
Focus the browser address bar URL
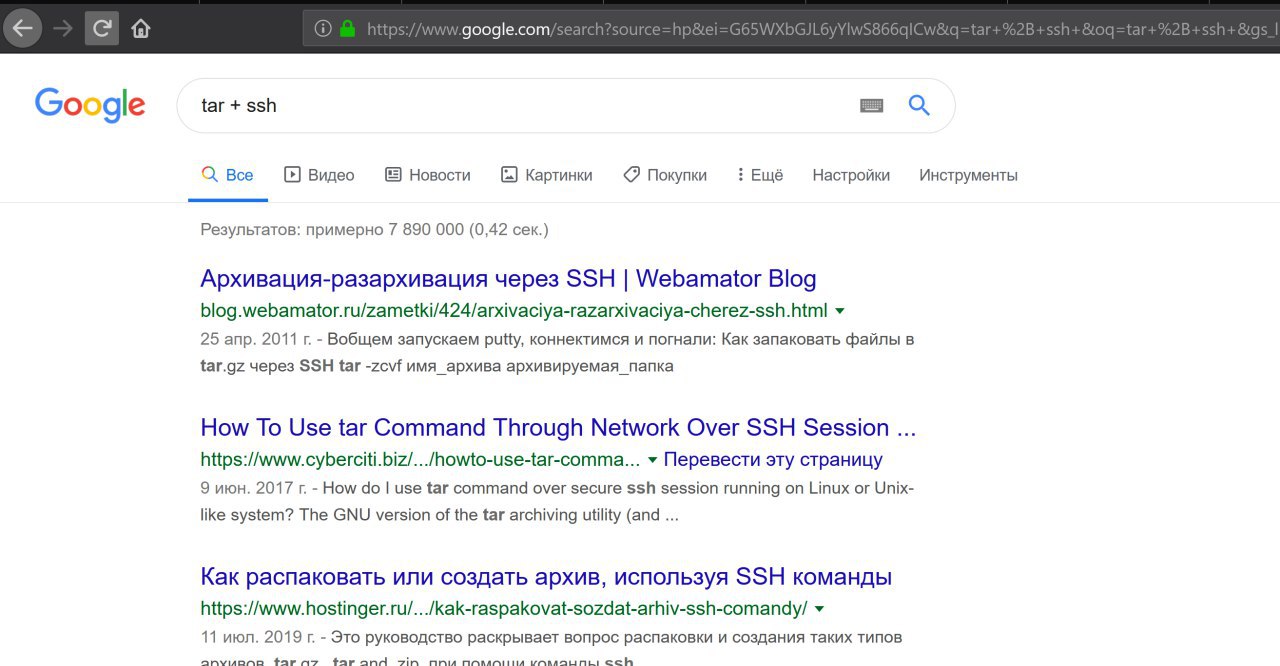pyautogui.click(x=822, y=29)
